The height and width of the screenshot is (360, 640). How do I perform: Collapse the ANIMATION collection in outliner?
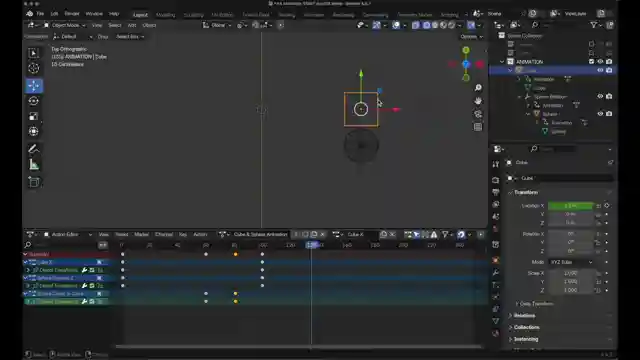(x=502, y=62)
